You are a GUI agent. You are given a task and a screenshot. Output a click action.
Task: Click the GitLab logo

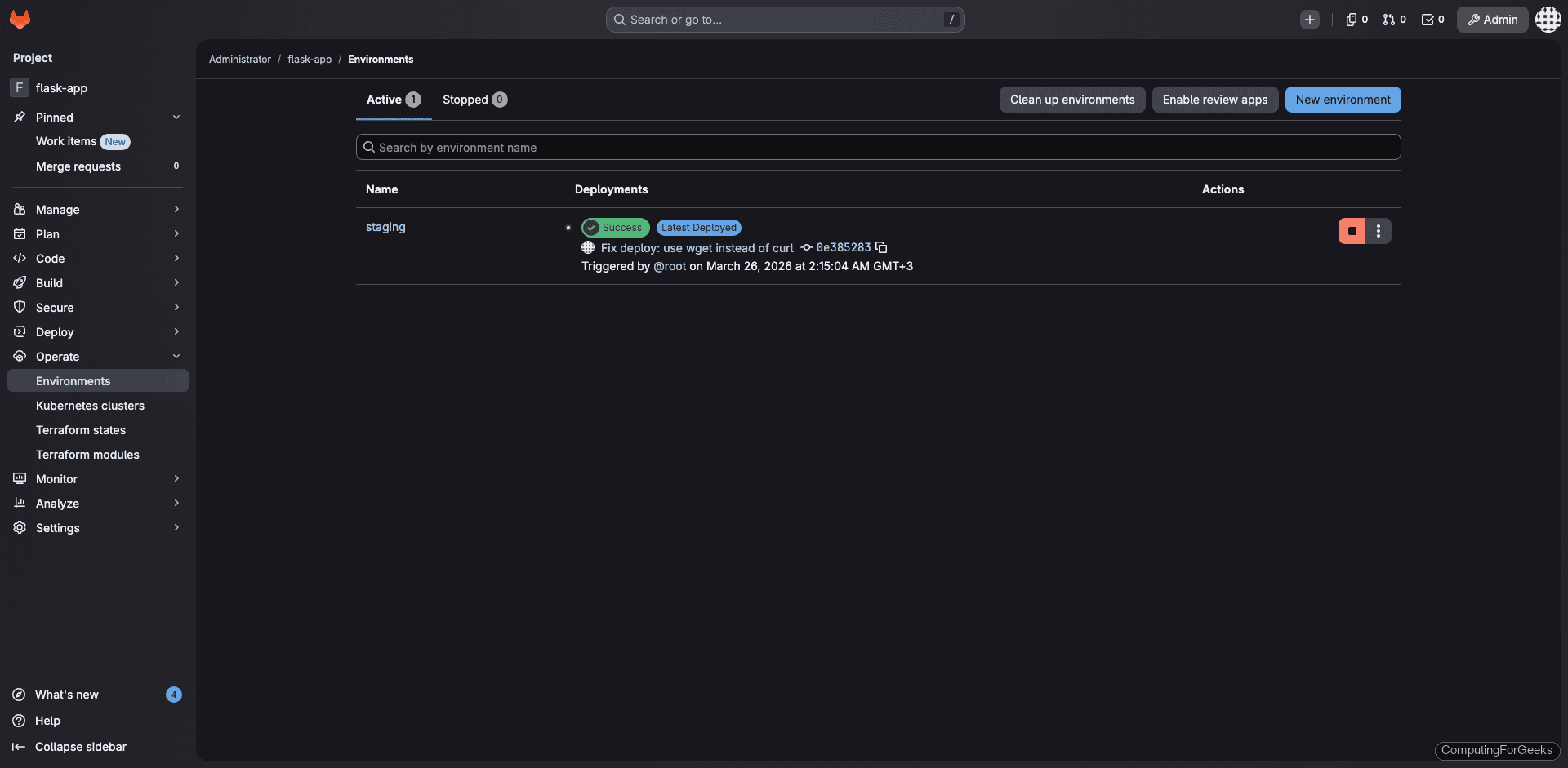[20, 19]
